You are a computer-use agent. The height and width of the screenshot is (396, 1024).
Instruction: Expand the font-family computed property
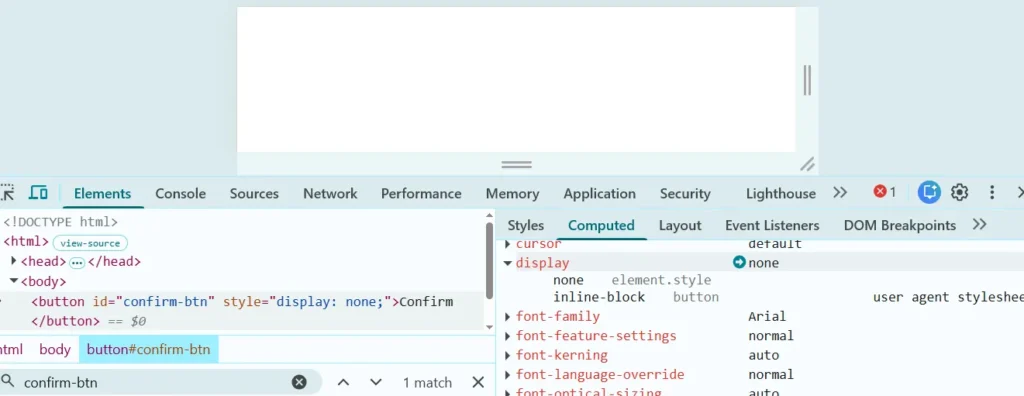[x=508, y=317]
